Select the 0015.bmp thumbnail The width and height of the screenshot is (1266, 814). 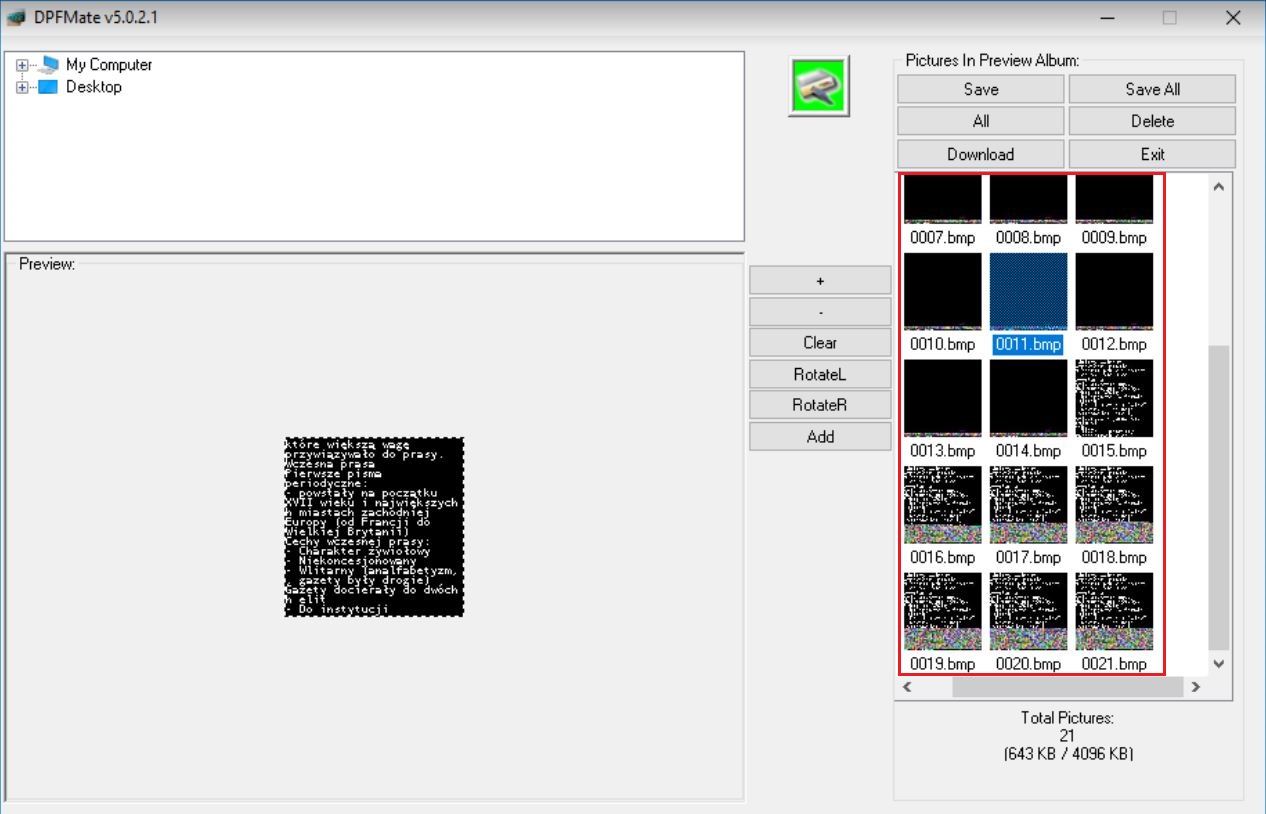pos(1114,398)
